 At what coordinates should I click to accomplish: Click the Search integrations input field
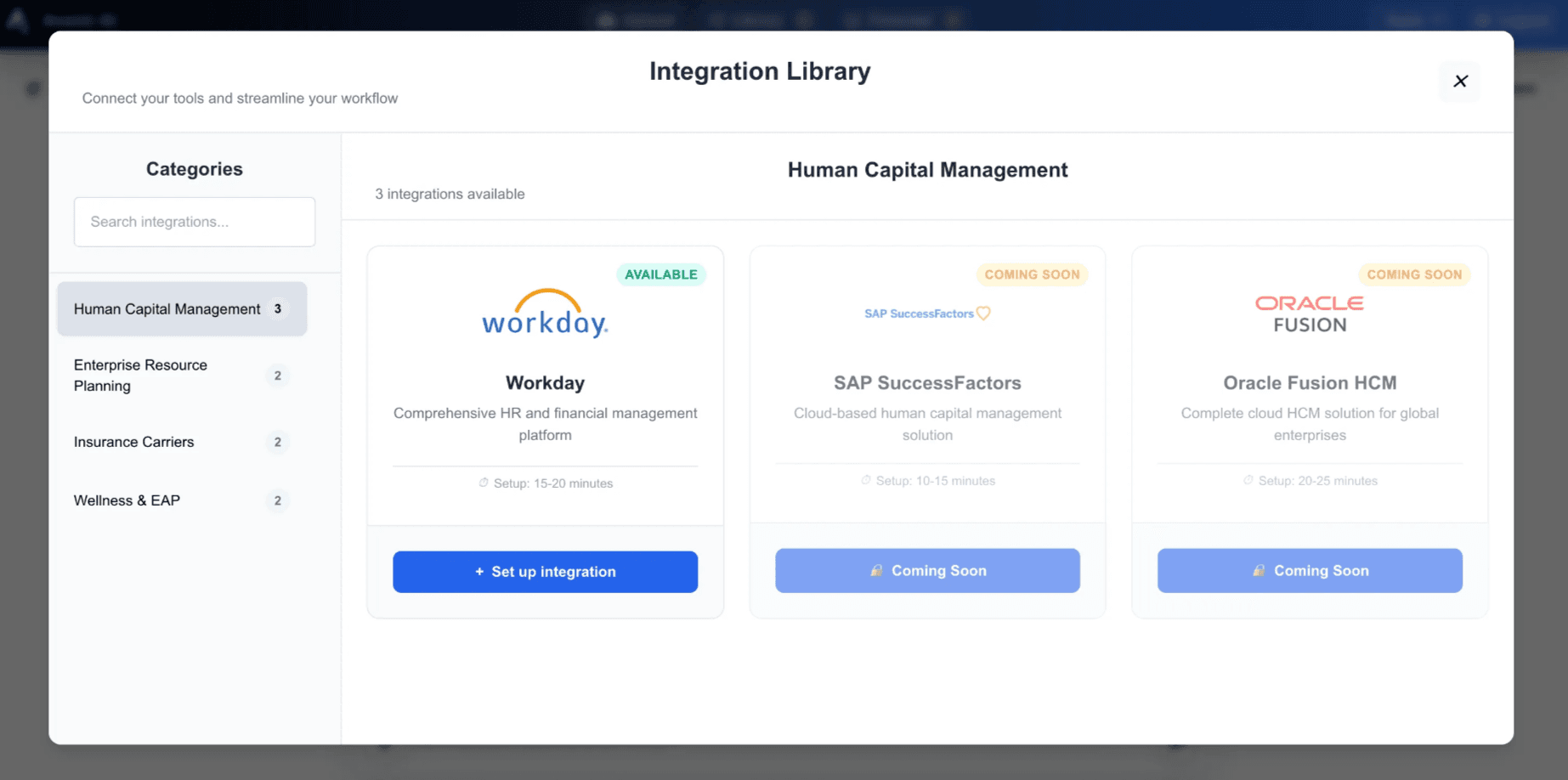tap(195, 222)
